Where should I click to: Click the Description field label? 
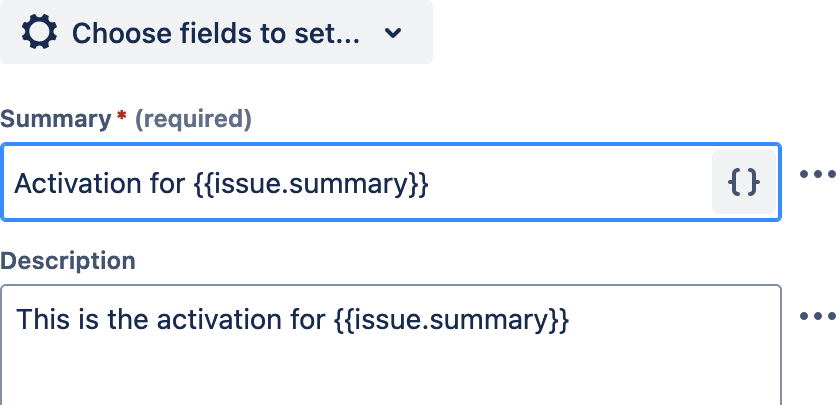pos(68,261)
